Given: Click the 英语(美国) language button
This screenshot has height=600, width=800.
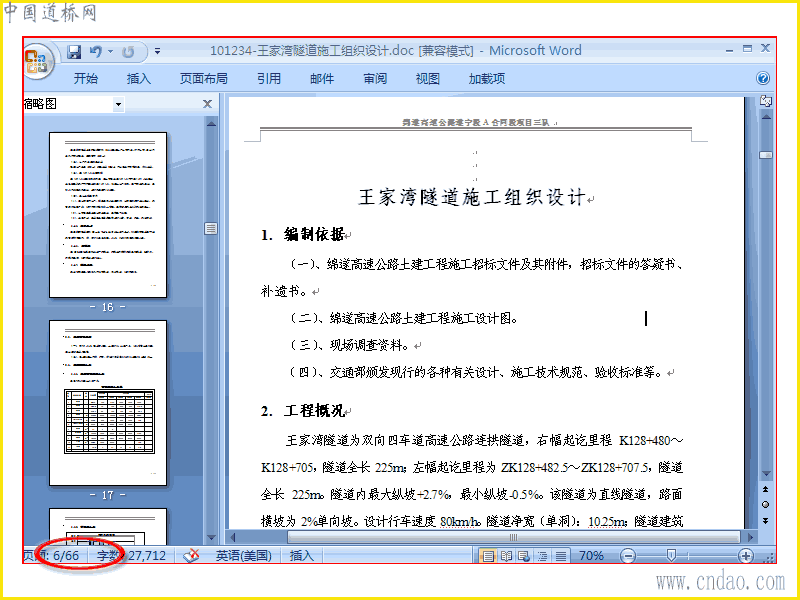Looking at the screenshot, I should click(243, 555).
